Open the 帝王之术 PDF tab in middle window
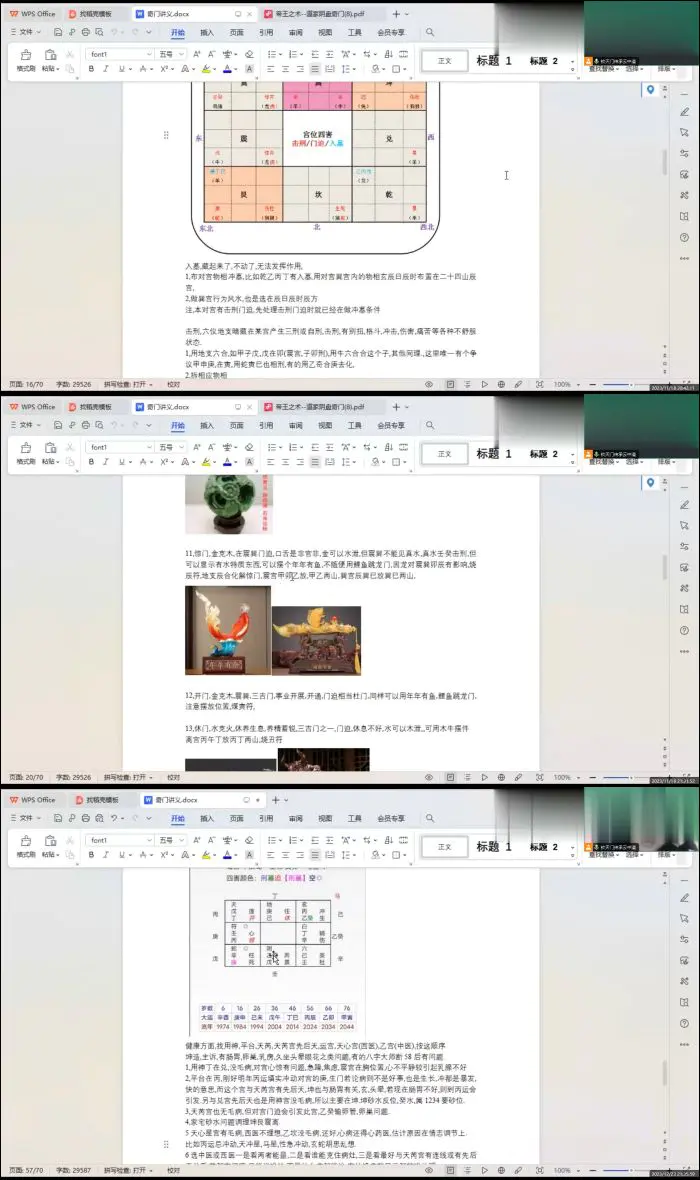Image resolution: width=700 pixels, height=1180 pixels. [x=314, y=407]
